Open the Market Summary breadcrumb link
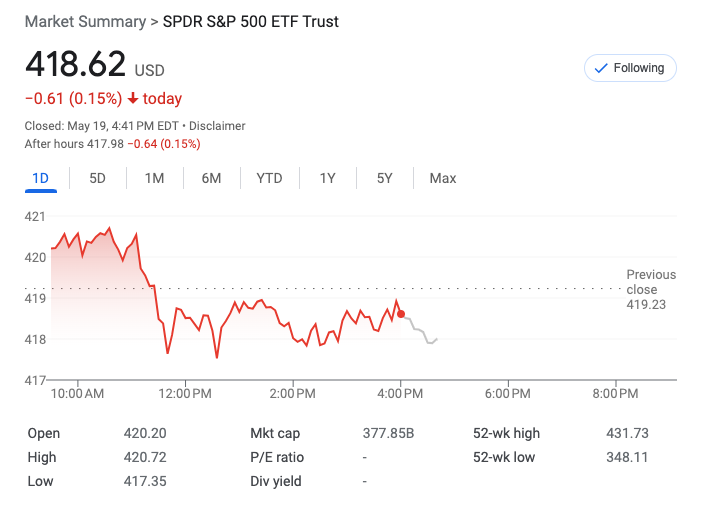This screenshot has width=707, height=507. coord(85,21)
